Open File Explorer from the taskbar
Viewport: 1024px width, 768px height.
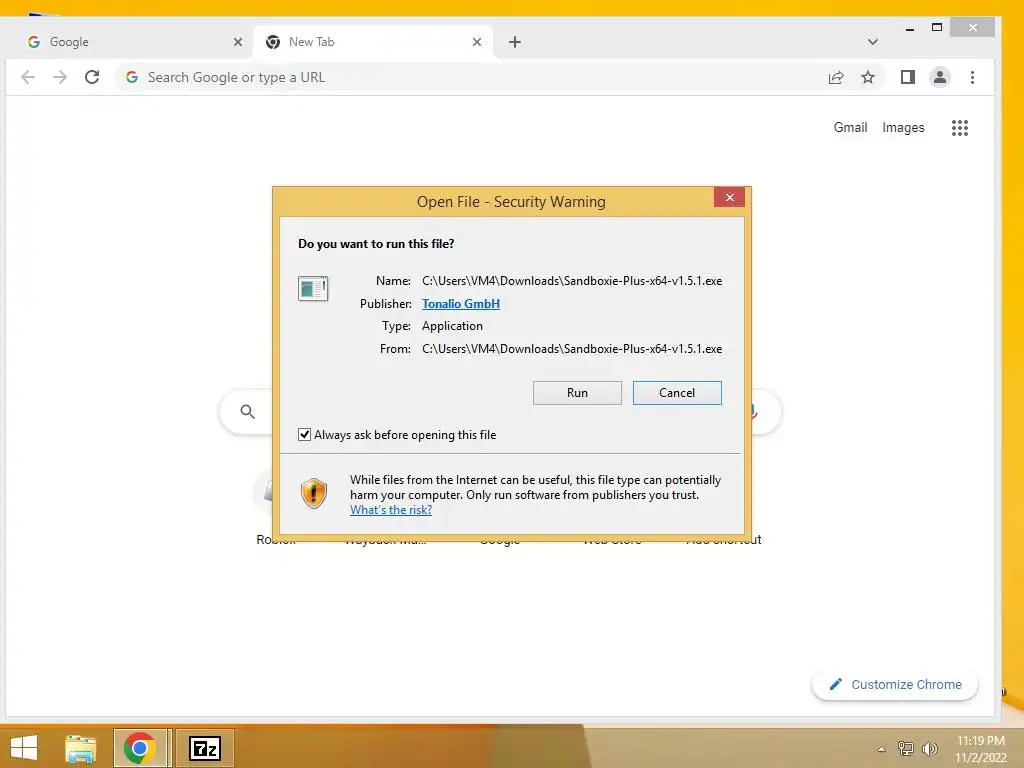tap(81, 748)
